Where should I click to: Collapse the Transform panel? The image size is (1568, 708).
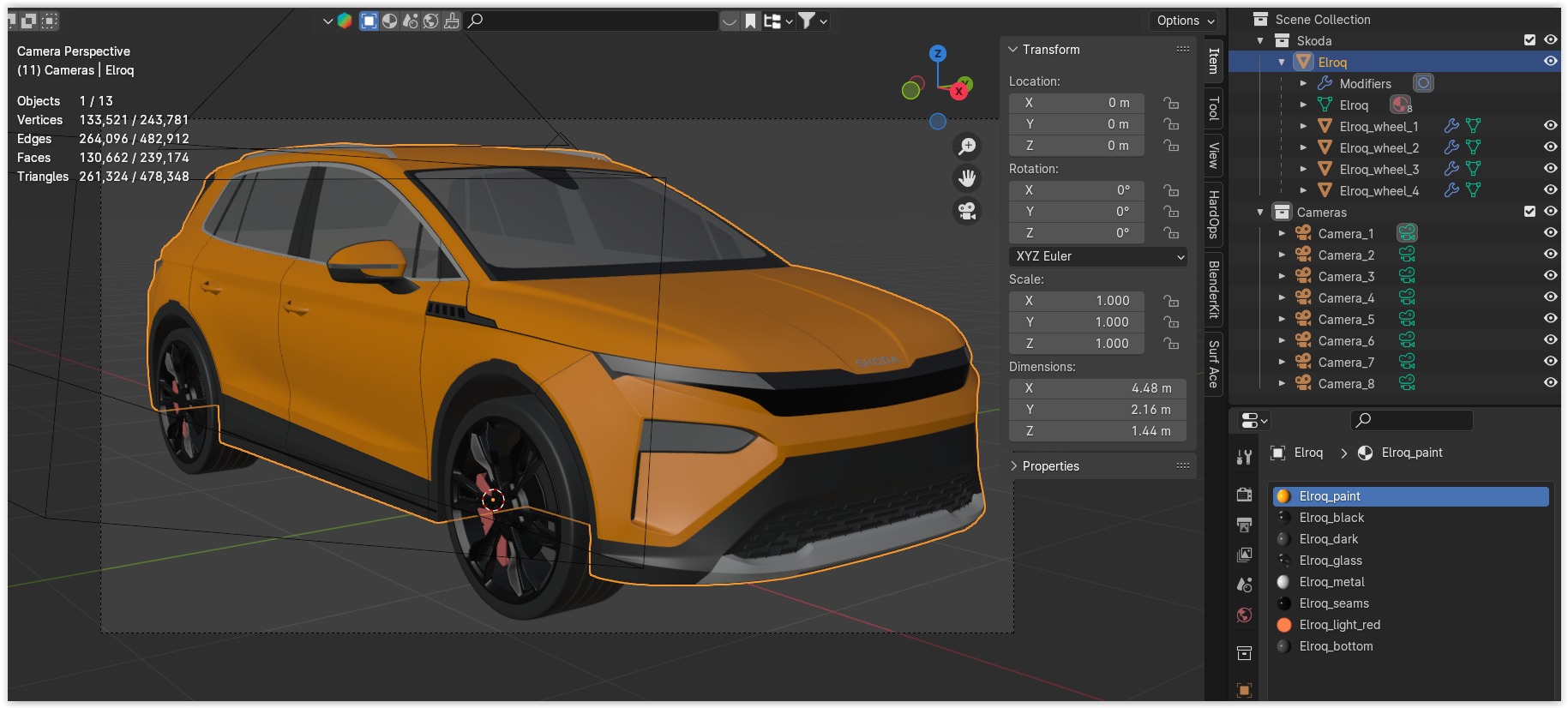(1012, 50)
